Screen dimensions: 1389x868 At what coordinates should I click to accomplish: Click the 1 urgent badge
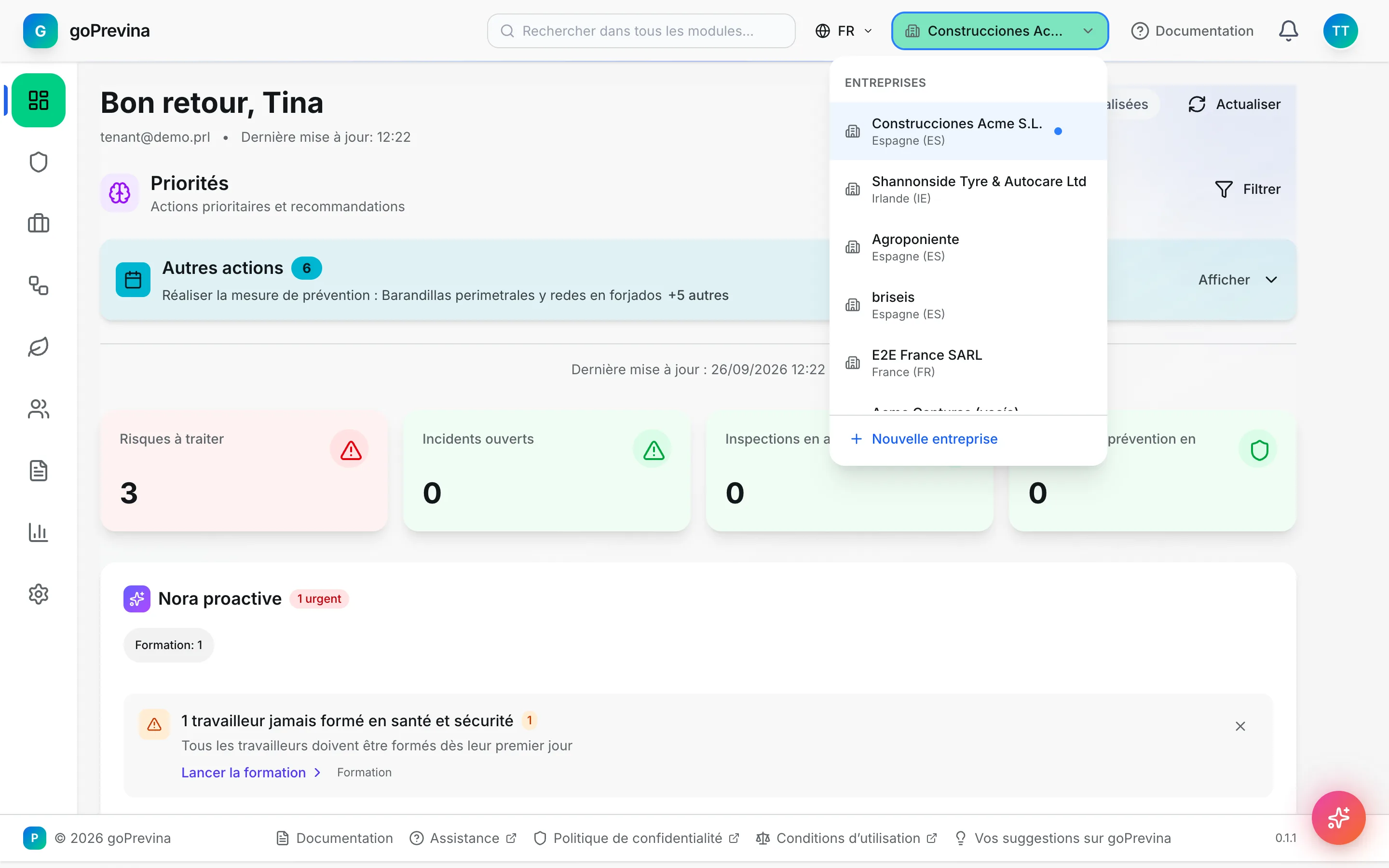(319, 599)
